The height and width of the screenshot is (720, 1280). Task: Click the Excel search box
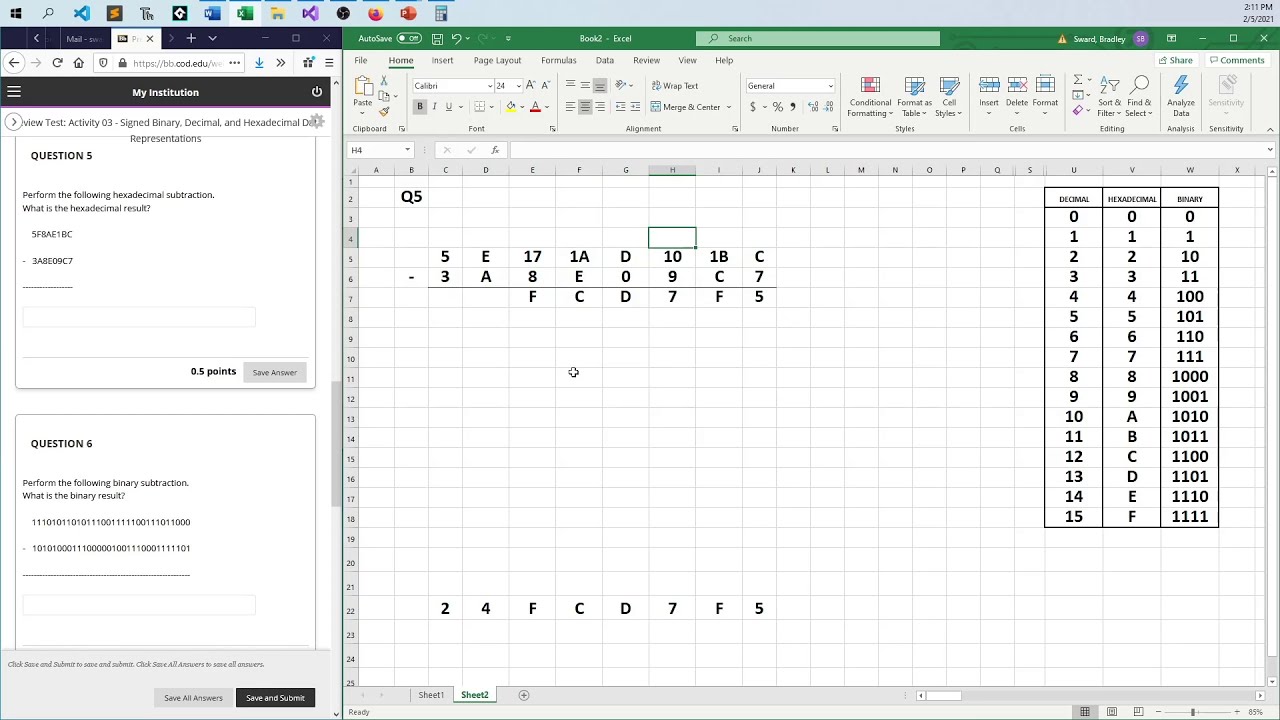coord(818,38)
